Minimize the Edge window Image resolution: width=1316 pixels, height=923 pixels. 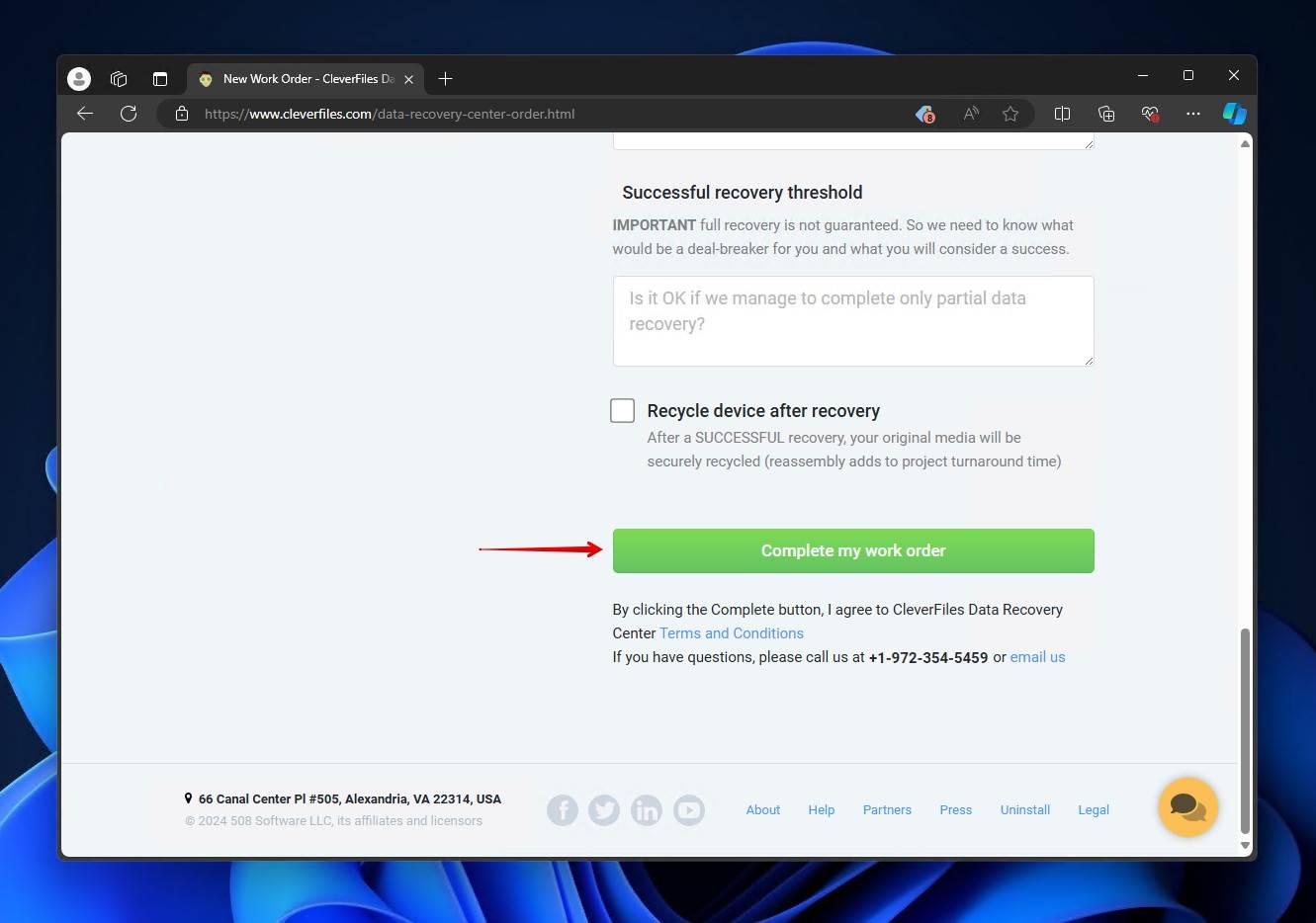click(x=1143, y=75)
